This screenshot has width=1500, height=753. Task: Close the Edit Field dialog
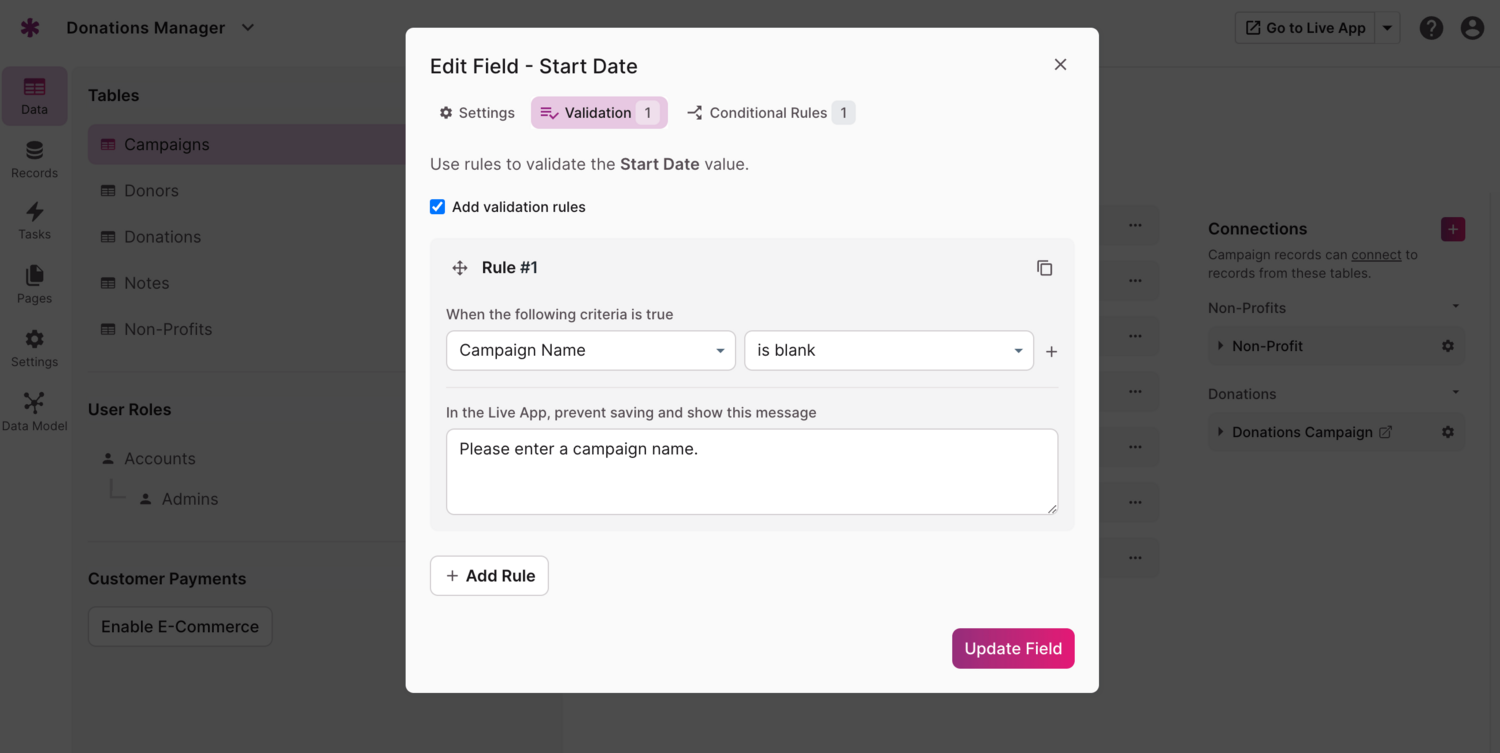[1060, 65]
